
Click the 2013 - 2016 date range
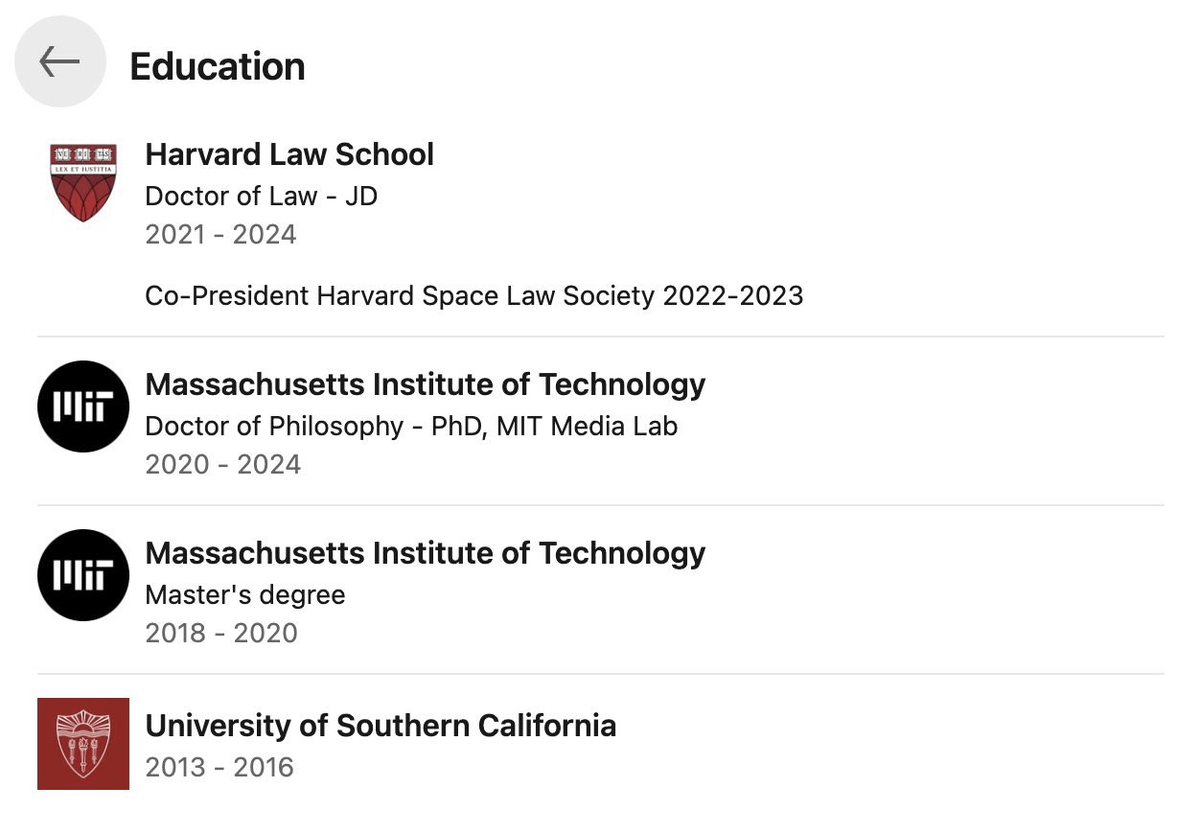pos(219,767)
